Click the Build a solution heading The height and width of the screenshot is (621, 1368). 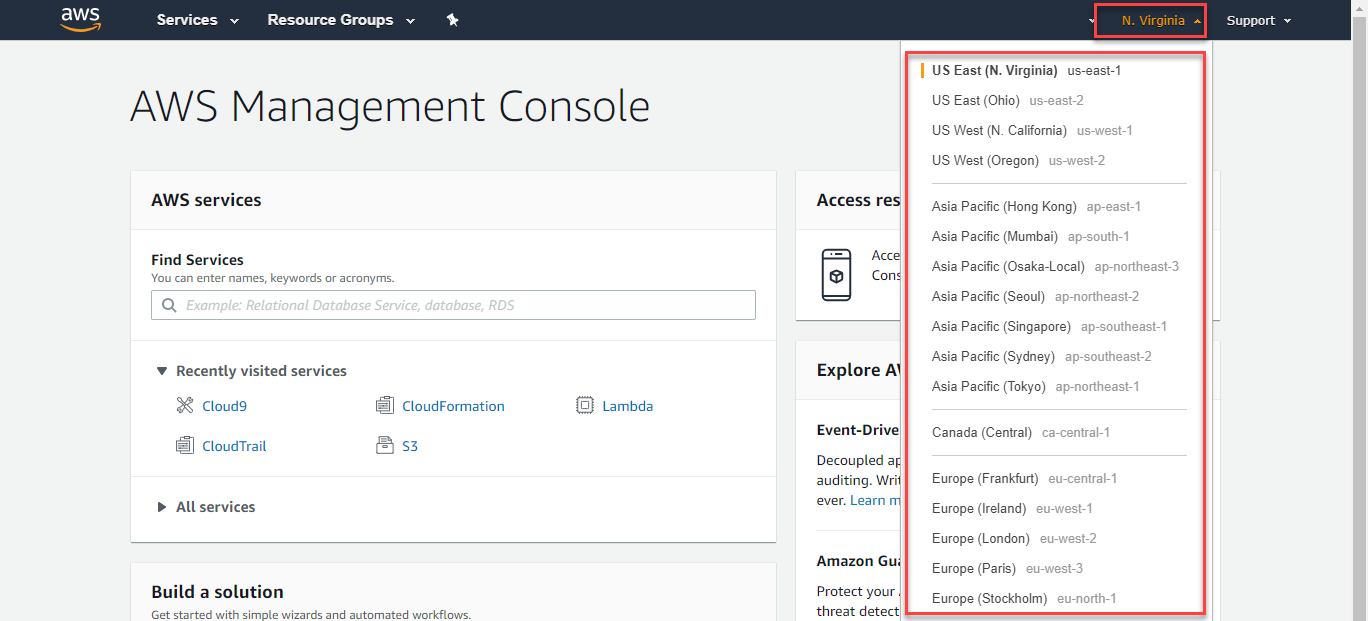pyautogui.click(x=217, y=592)
